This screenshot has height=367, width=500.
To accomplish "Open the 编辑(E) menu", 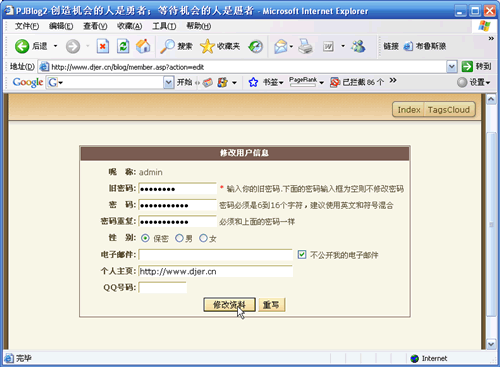I will point(61,26).
